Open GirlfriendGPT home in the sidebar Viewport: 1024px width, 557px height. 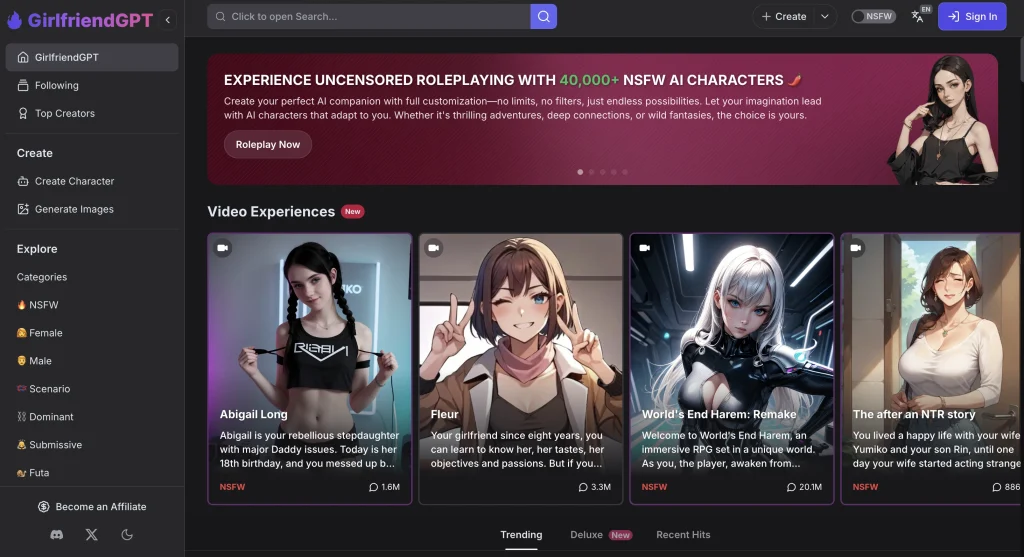(x=92, y=57)
